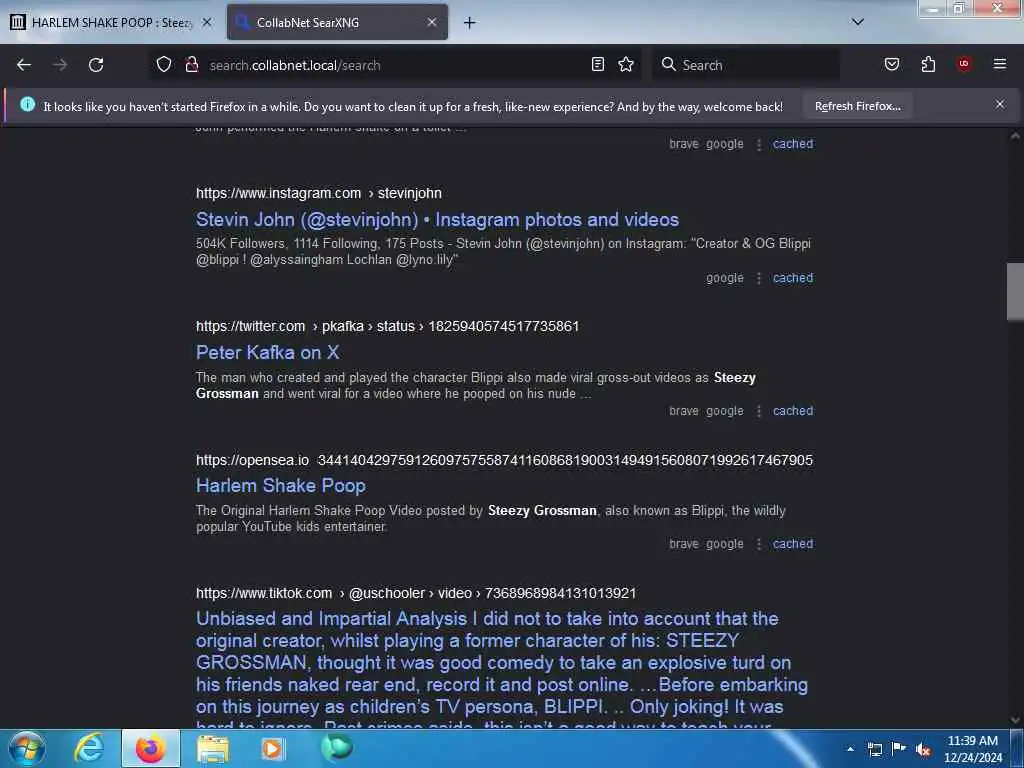Image resolution: width=1024 pixels, height=768 pixels.
Task: Open the Harlem Shake Poop result link
Action: tap(281, 486)
